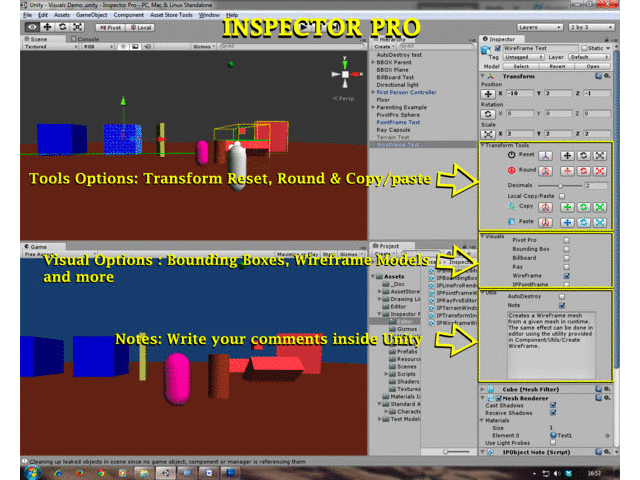The height and width of the screenshot is (480, 640).
Task: Collapse the Visuals foldout
Action: point(483,236)
